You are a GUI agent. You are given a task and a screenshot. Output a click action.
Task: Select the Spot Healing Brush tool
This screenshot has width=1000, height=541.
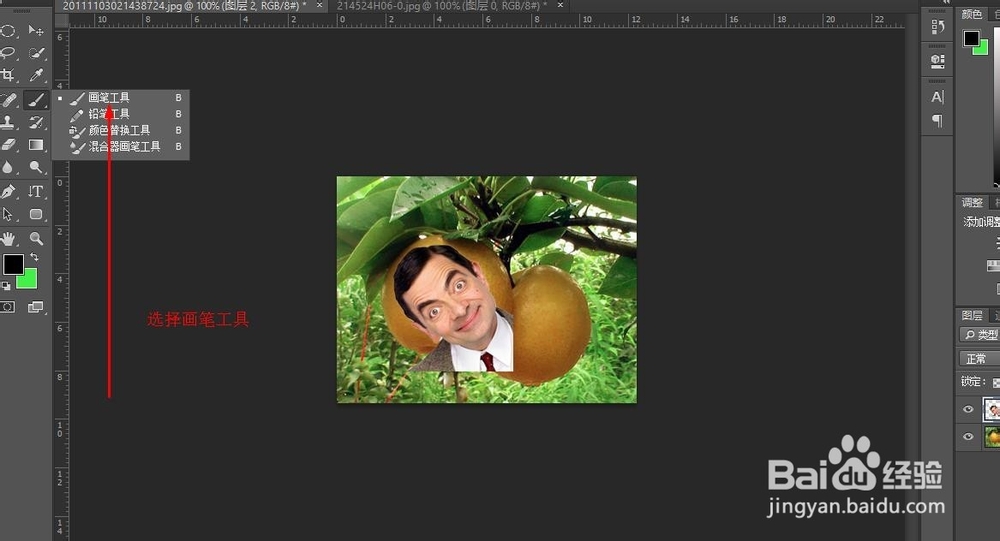click(8, 100)
